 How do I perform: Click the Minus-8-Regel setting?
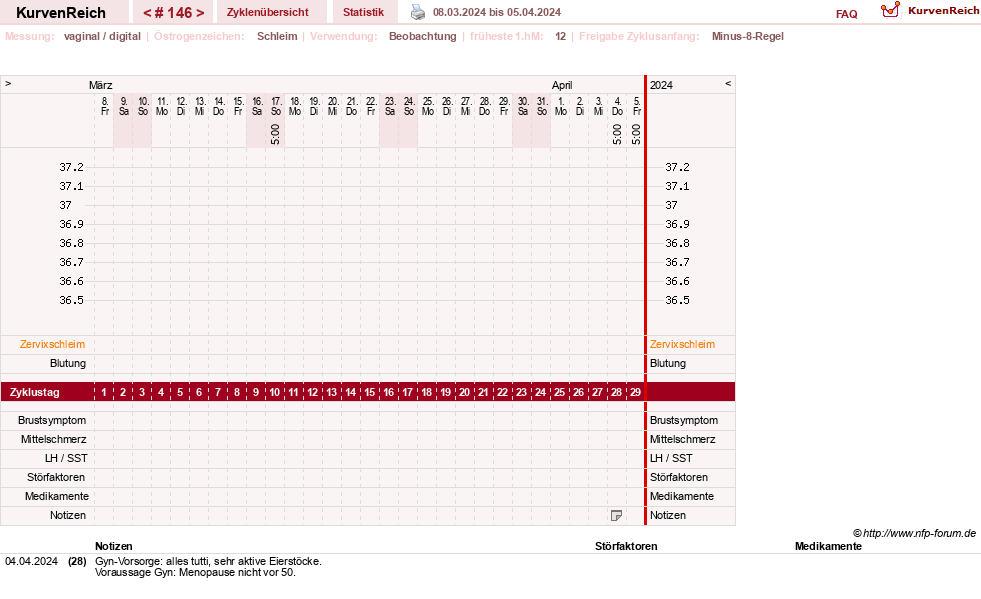click(x=747, y=36)
